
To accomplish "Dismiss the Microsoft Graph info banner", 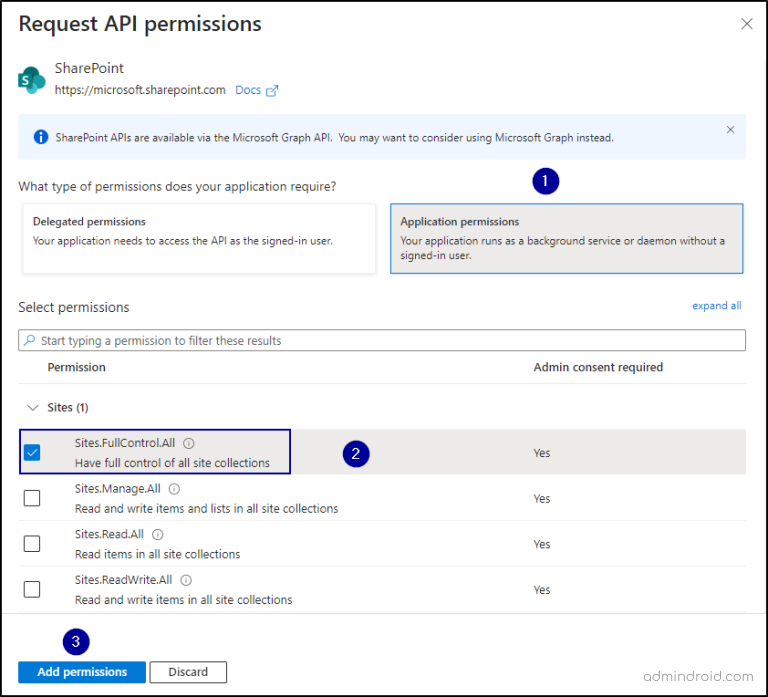I will click(730, 129).
